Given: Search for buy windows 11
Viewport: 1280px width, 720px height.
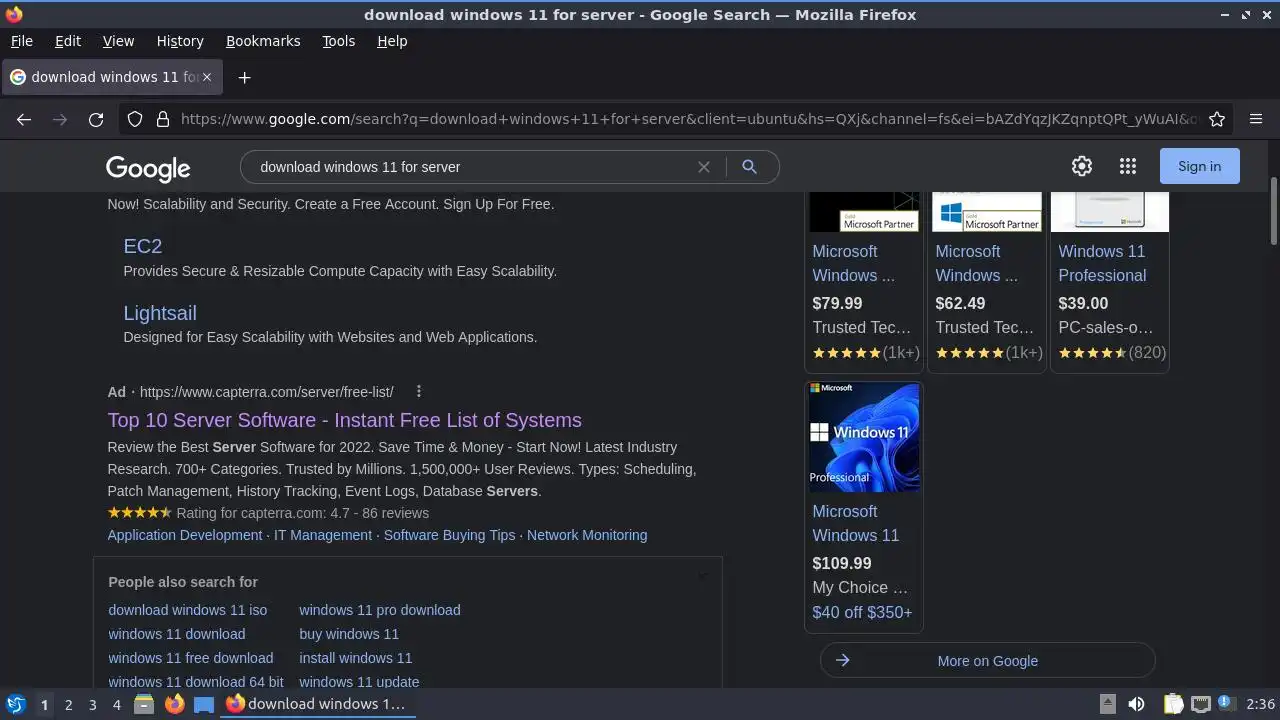Looking at the screenshot, I should pos(349,634).
